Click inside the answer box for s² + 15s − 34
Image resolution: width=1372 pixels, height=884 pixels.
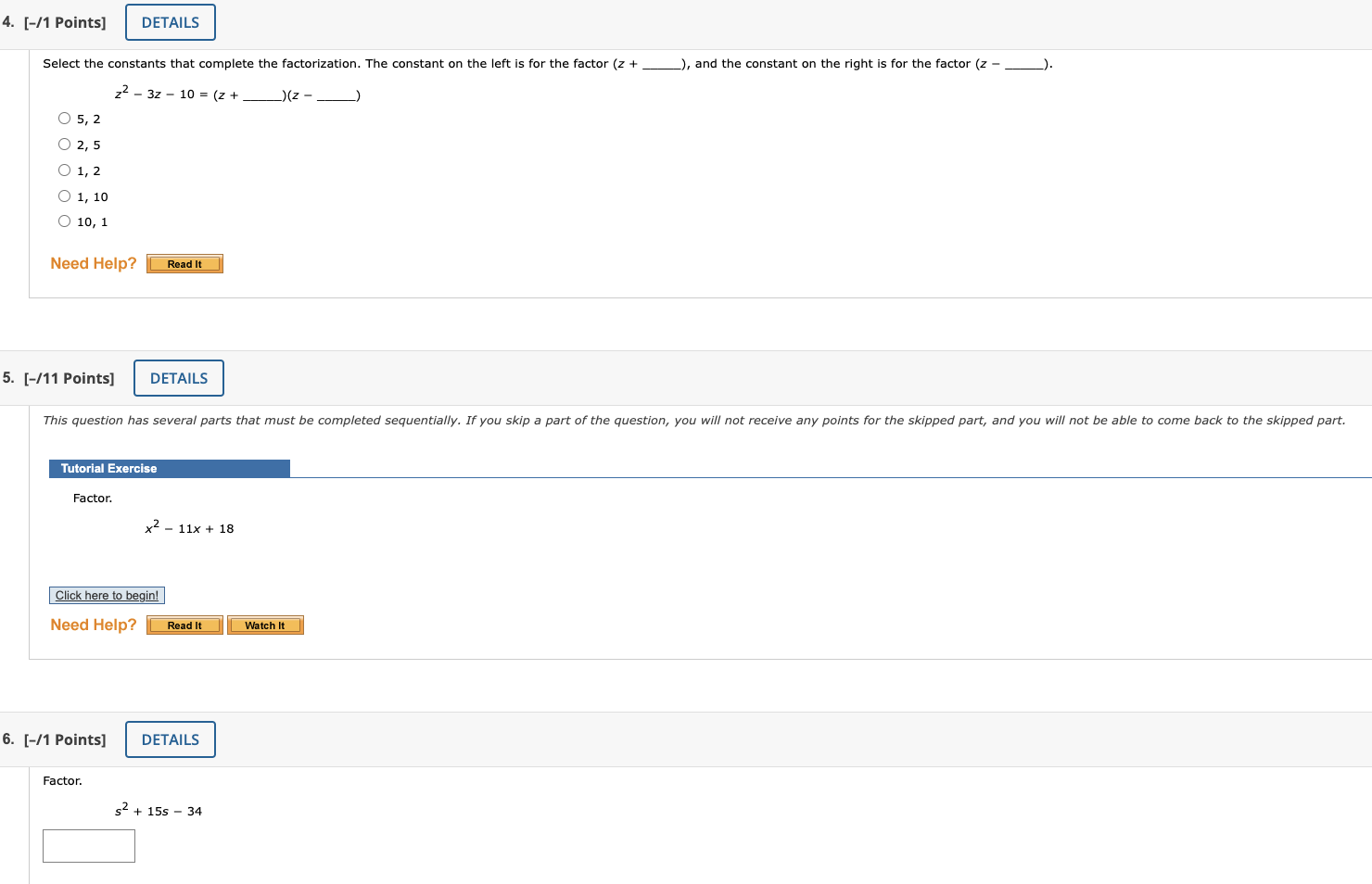coord(88,845)
